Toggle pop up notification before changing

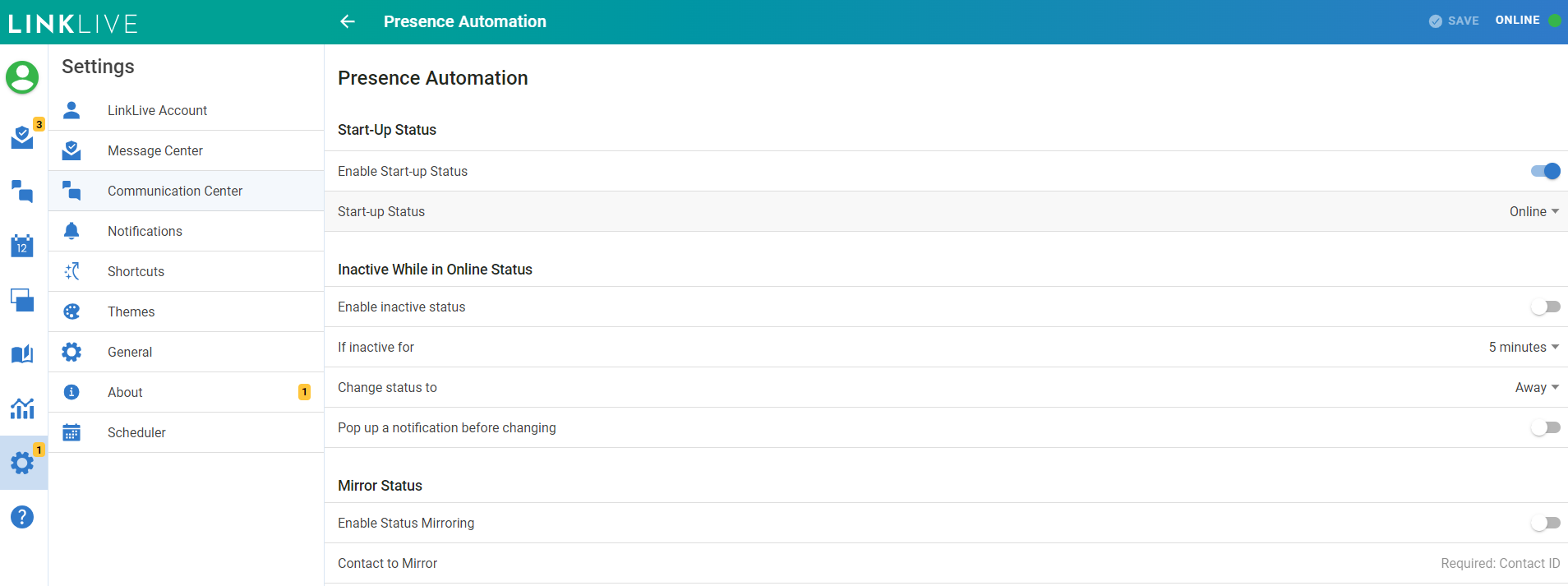[x=1545, y=427]
